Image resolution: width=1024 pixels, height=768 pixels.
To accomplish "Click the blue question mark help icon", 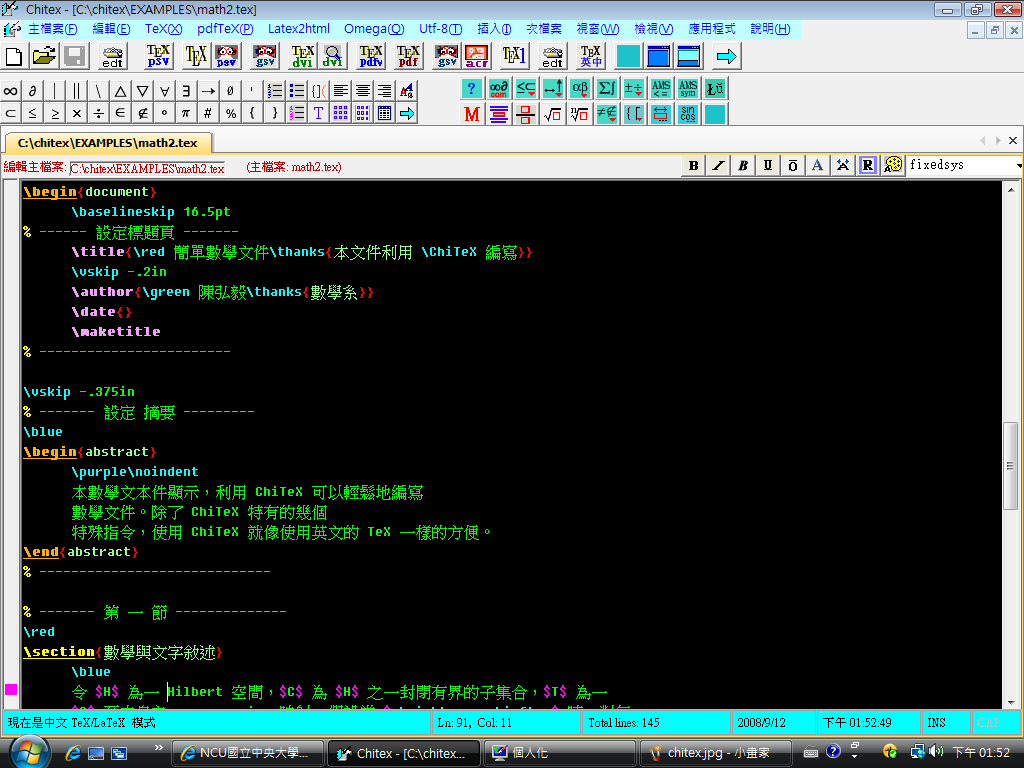I will coord(472,88).
